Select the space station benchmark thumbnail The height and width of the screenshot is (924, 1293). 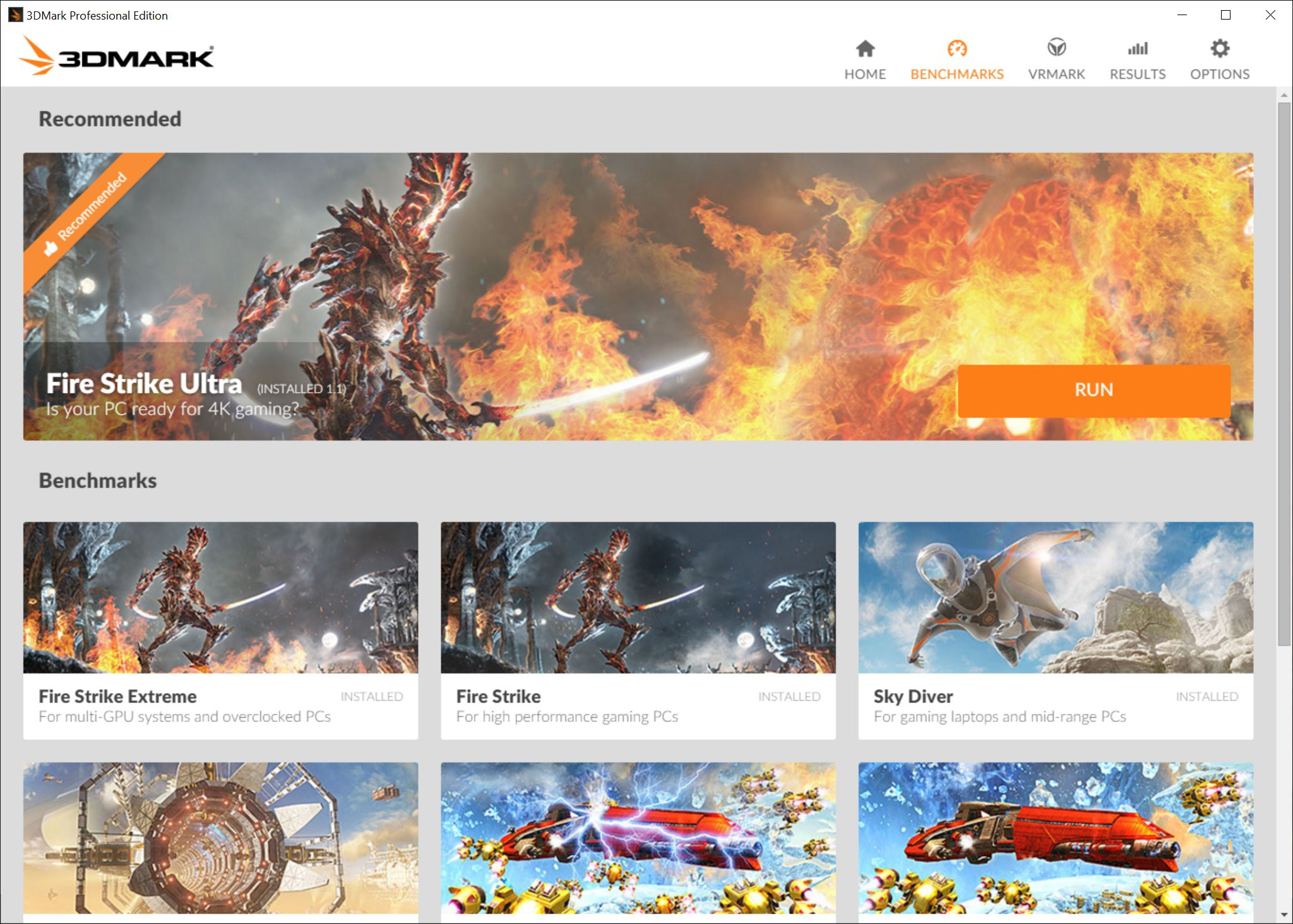(220, 838)
